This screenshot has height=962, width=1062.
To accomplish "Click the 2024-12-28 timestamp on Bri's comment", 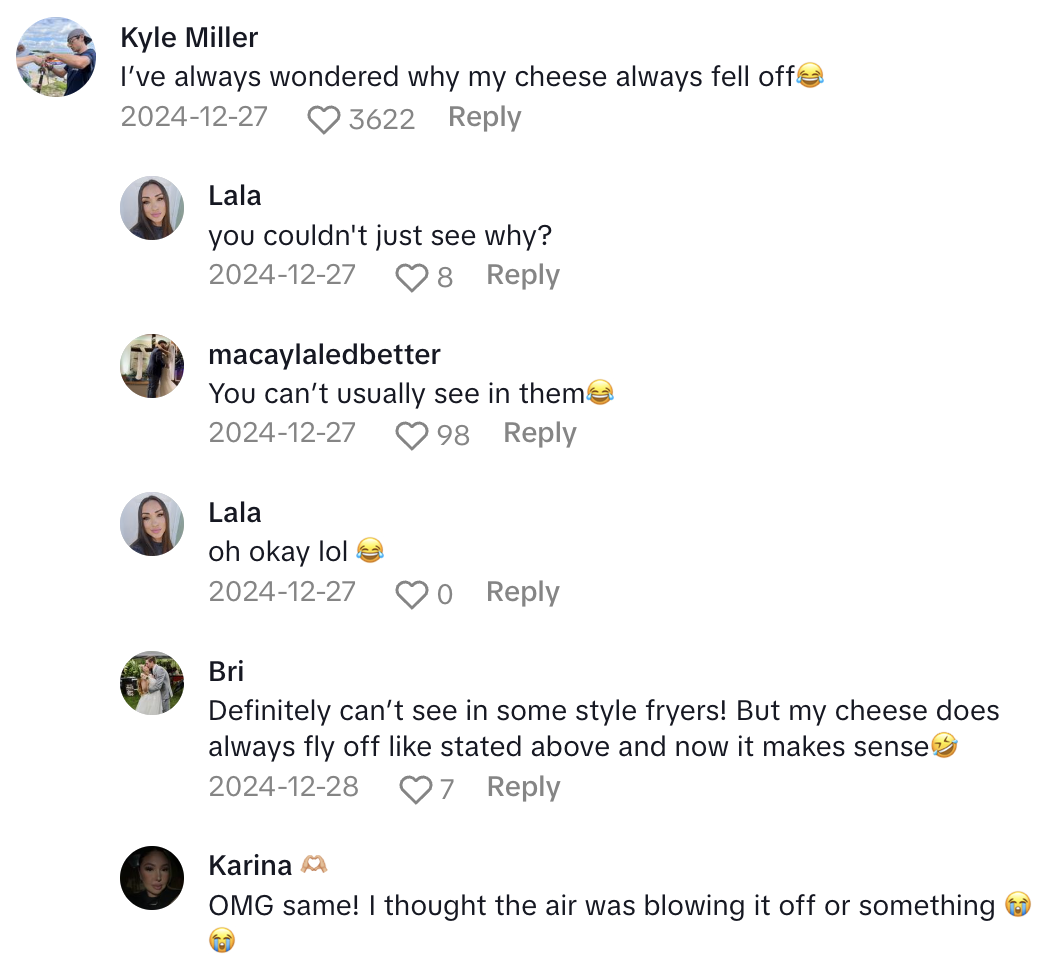I will tap(283, 788).
